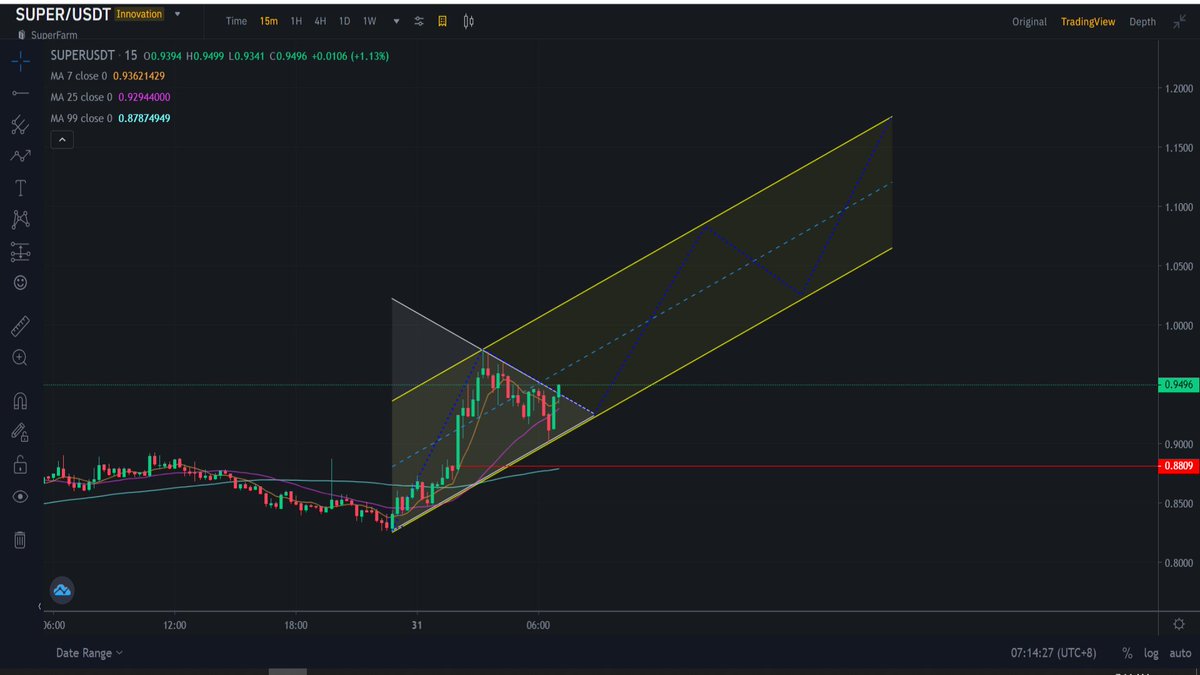The image size is (1200, 675).
Task: Switch to Original chart view
Action: point(1029,21)
